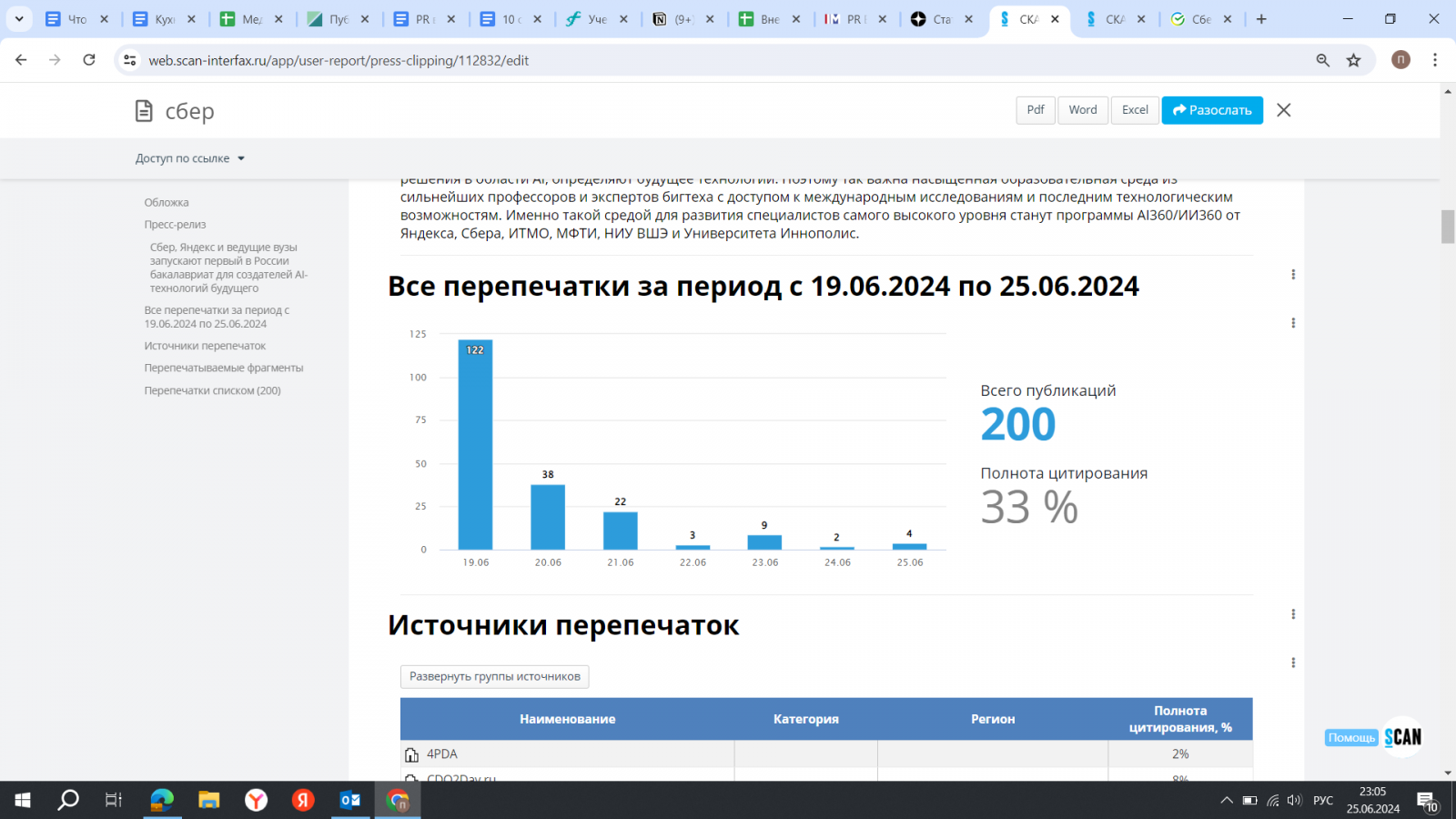Open Outlook from the taskbar
This screenshot has height=819, width=1456.
click(x=350, y=800)
